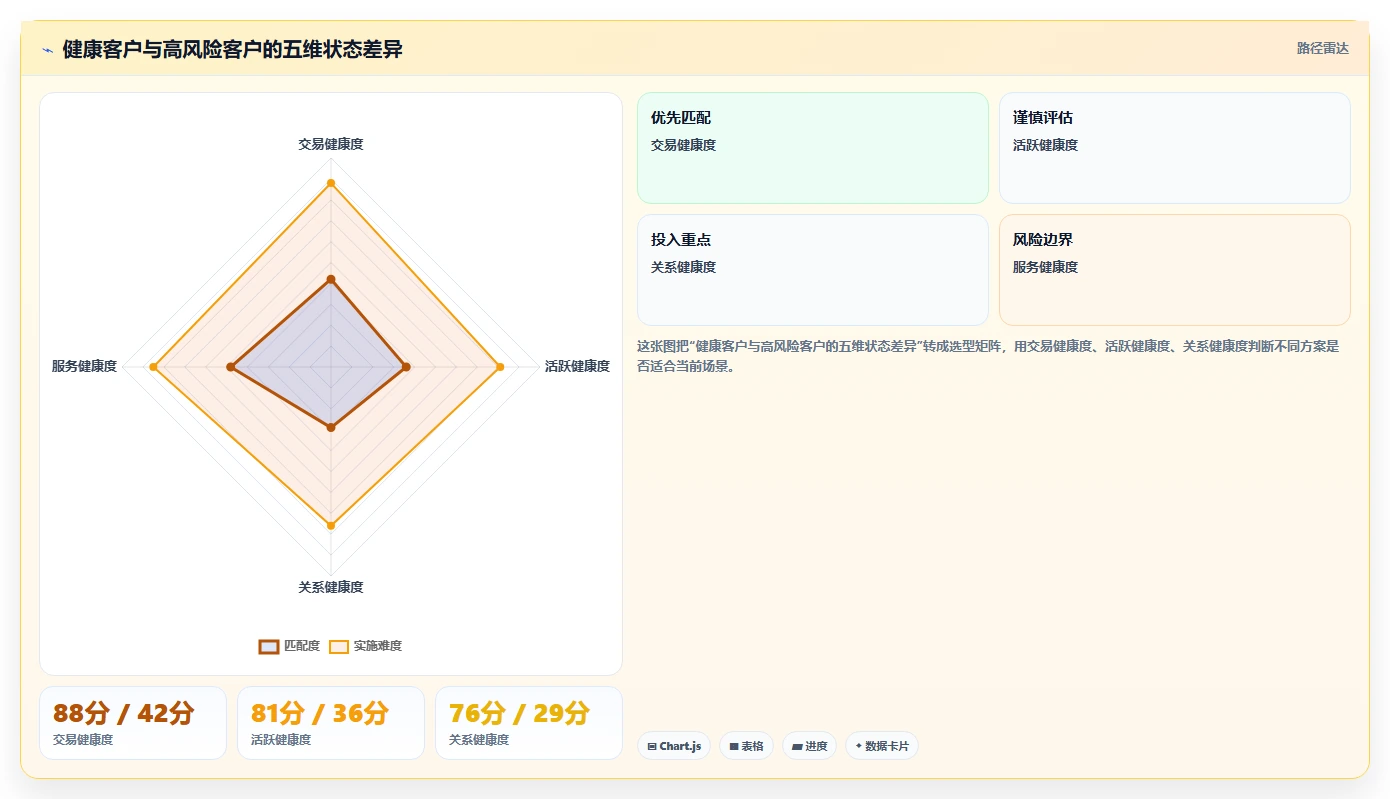Select the 优先匹配 card
Image resolution: width=1390 pixels, height=799 pixels.
click(x=813, y=148)
